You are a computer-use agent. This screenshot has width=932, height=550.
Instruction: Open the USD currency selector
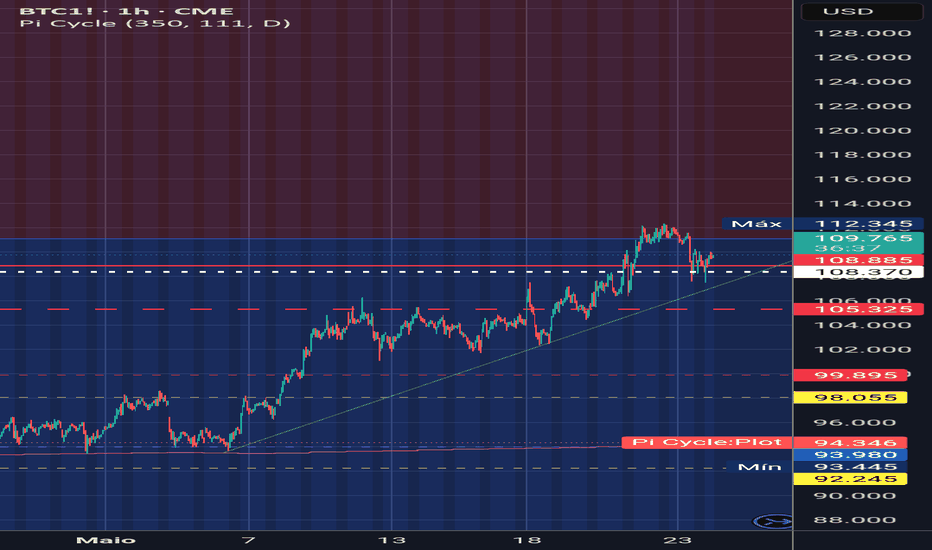click(862, 11)
